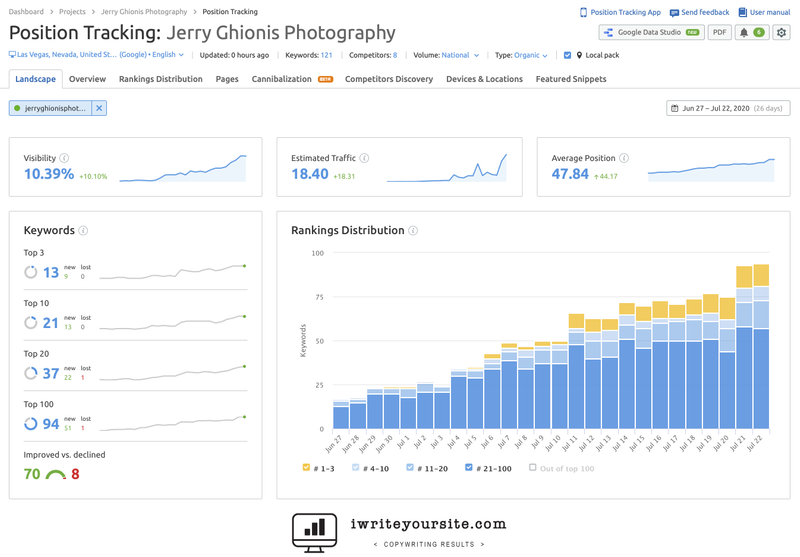The image size is (800, 557).
Task: Export the report as PDF
Action: (x=719, y=32)
